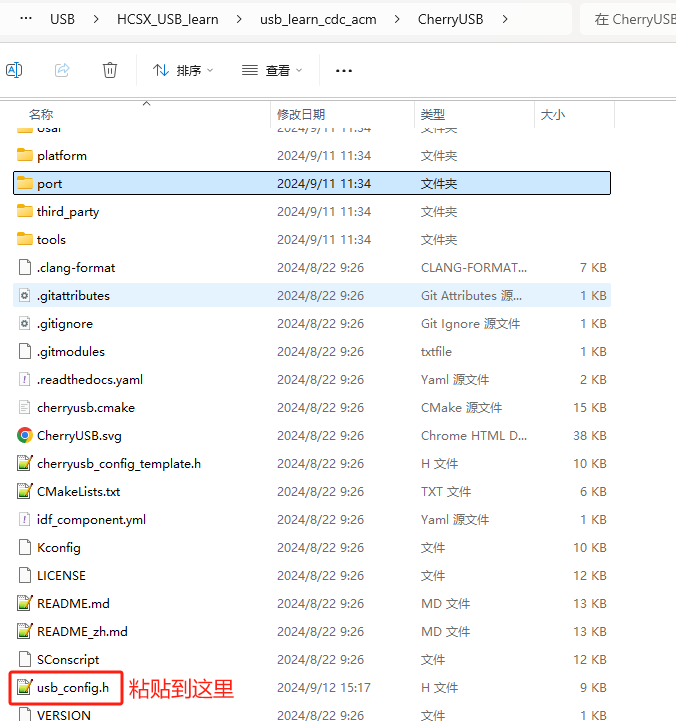The width and height of the screenshot is (676, 721).
Task: Open the View (查看) dropdown
Action: [272, 70]
